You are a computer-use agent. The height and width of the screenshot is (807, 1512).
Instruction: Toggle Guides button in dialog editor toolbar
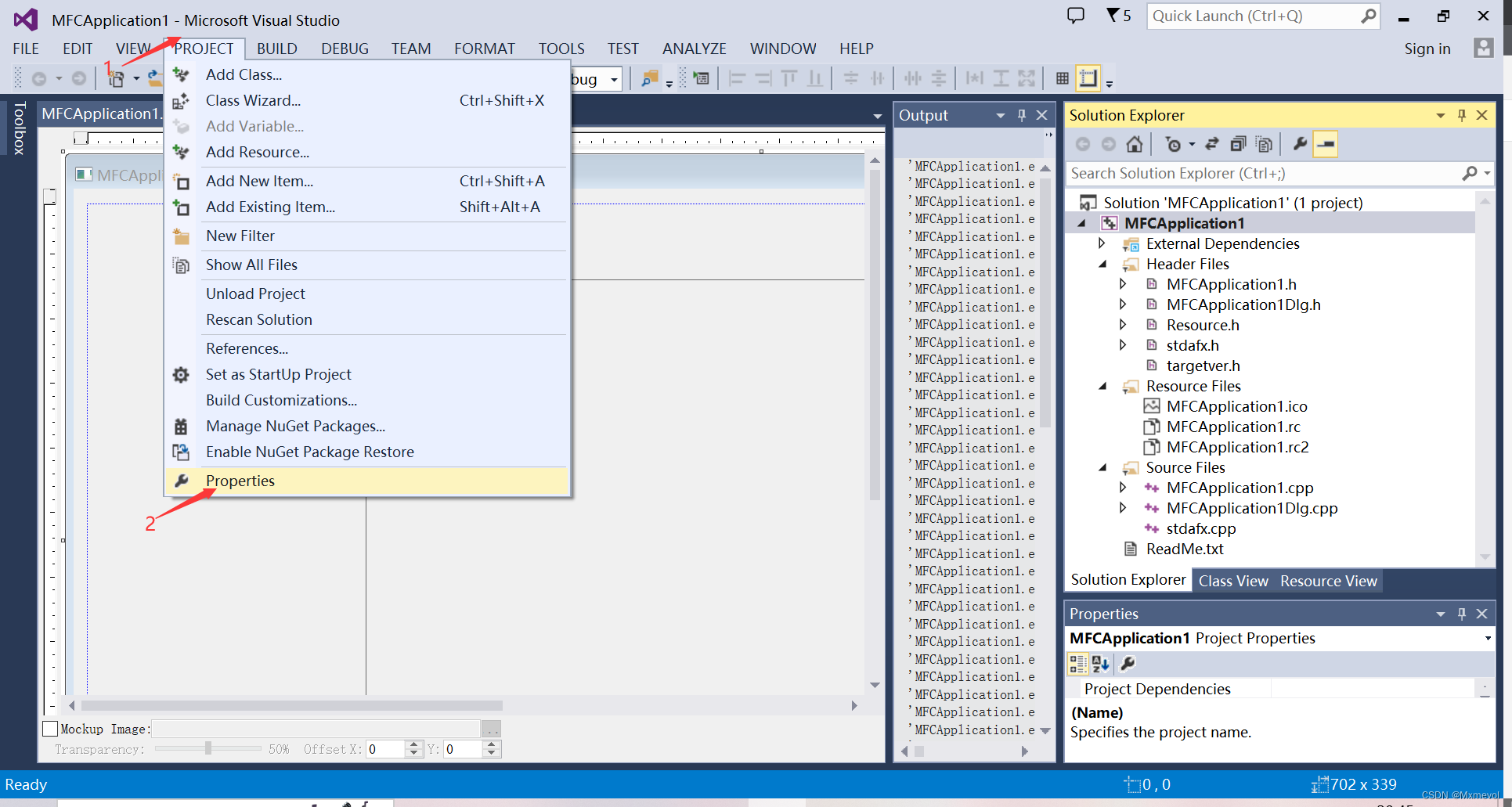point(1088,77)
